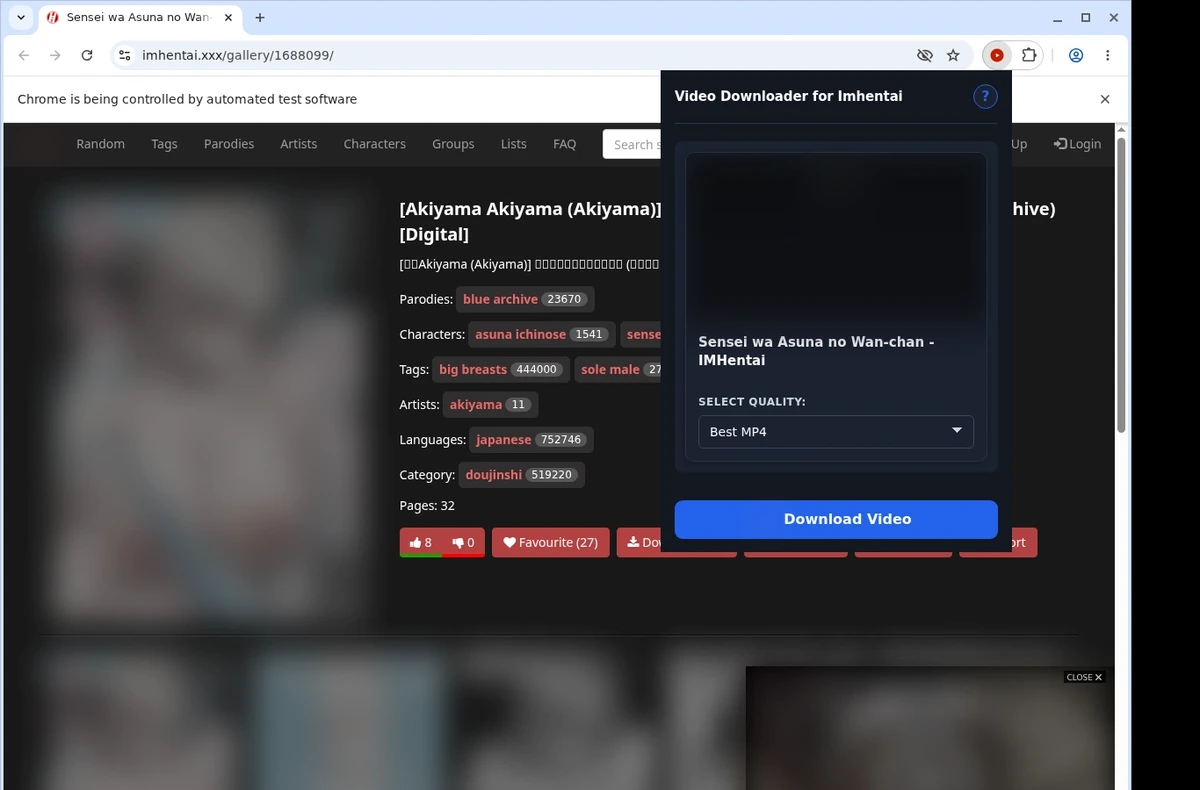Open the Tags nav item
The image size is (1200, 790).
(164, 144)
